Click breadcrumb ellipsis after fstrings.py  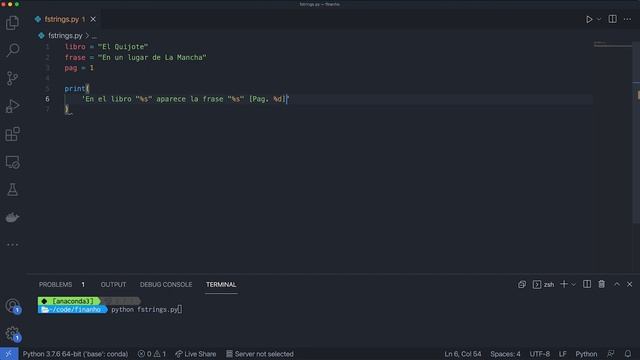94,36
